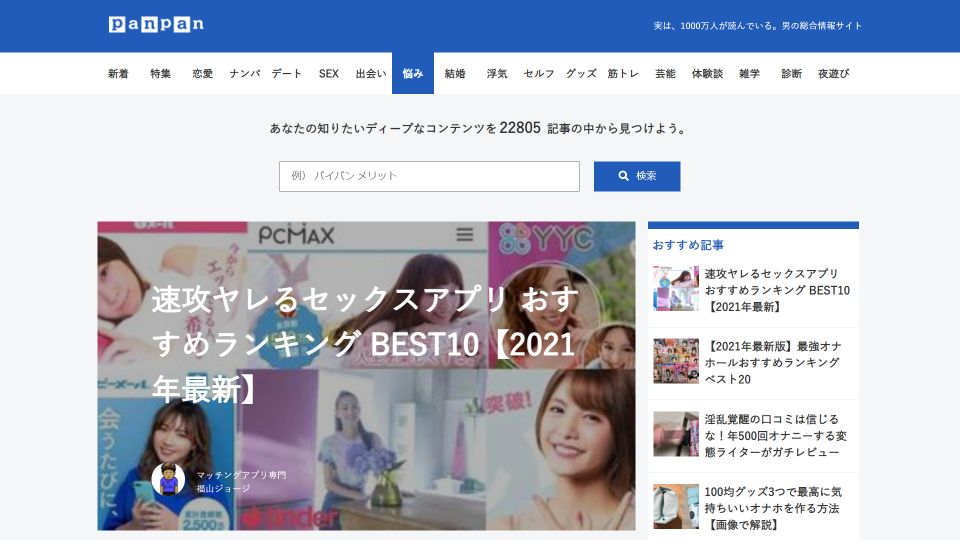Open the 夜遊び category
The width and height of the screenshot is (960, 540).
[833, 74]
